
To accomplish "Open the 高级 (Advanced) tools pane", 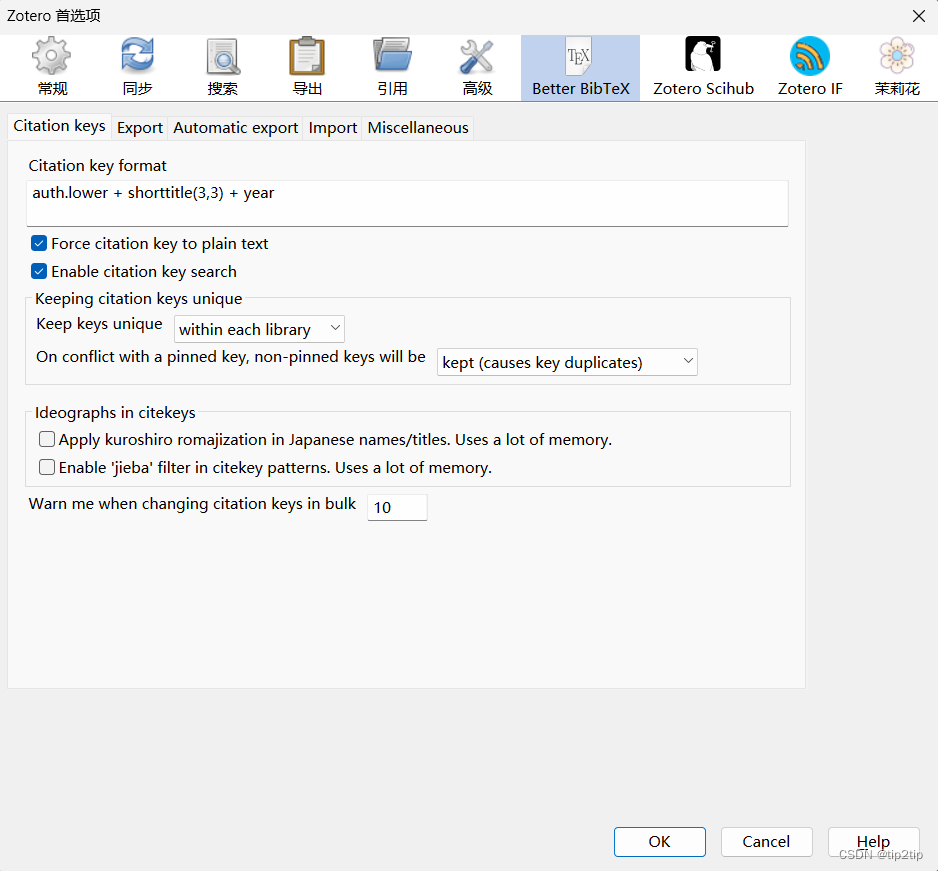I will pyautogui.click(x=477, y=68).
